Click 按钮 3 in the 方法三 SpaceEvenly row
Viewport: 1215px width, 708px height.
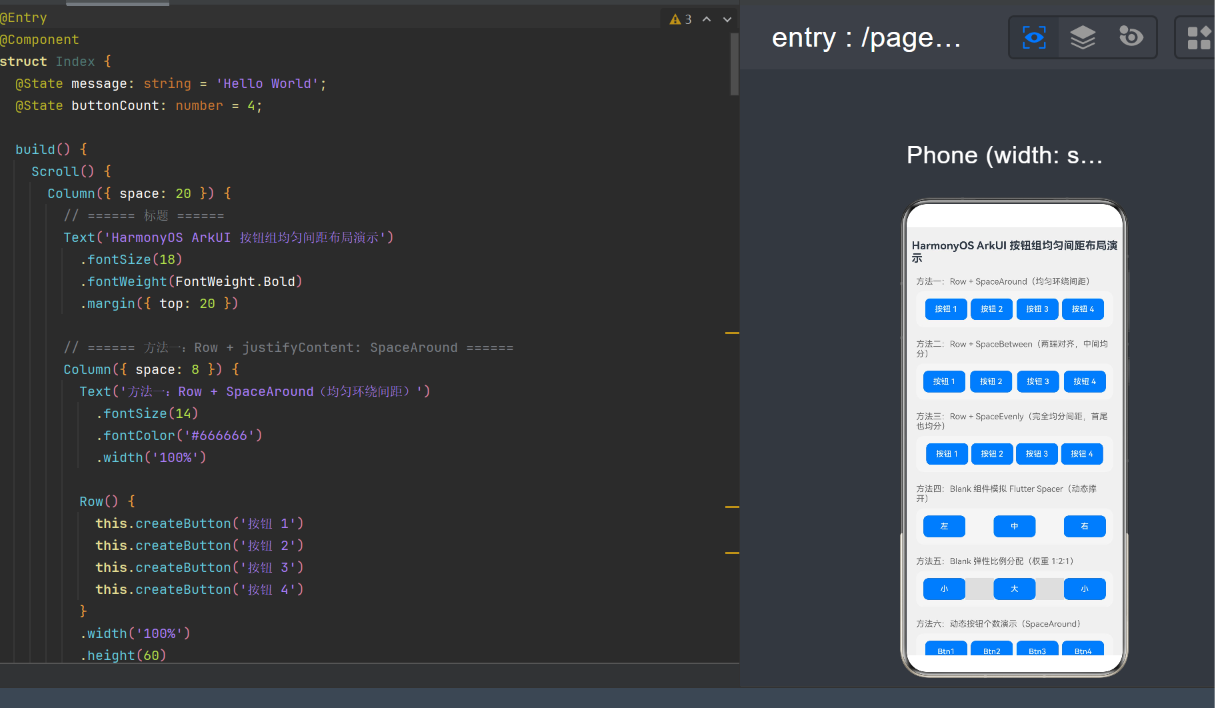(1037, 454)
